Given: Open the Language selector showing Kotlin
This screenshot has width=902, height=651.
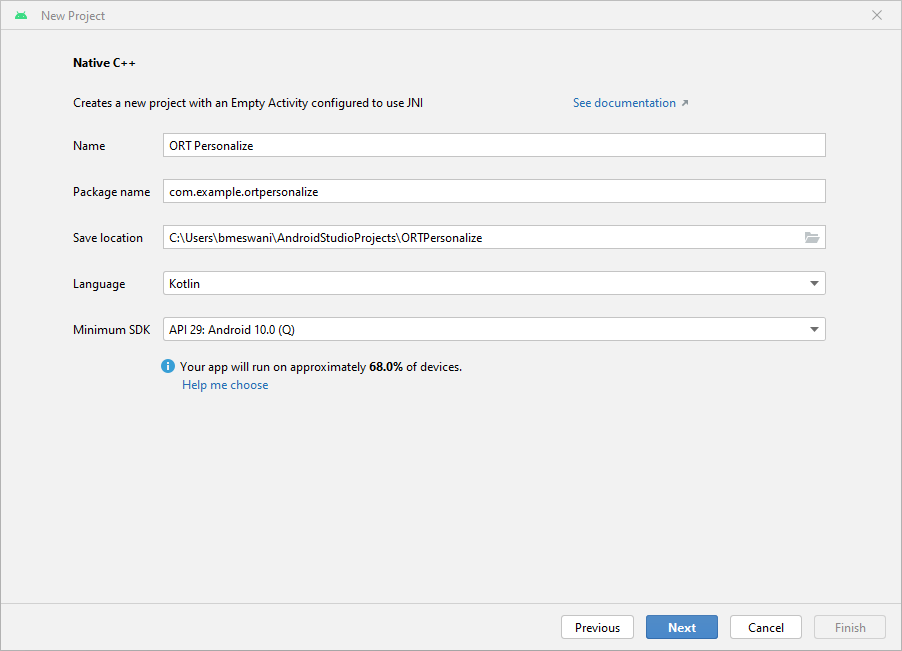Looking at the screenshot, I should point(493,283).
